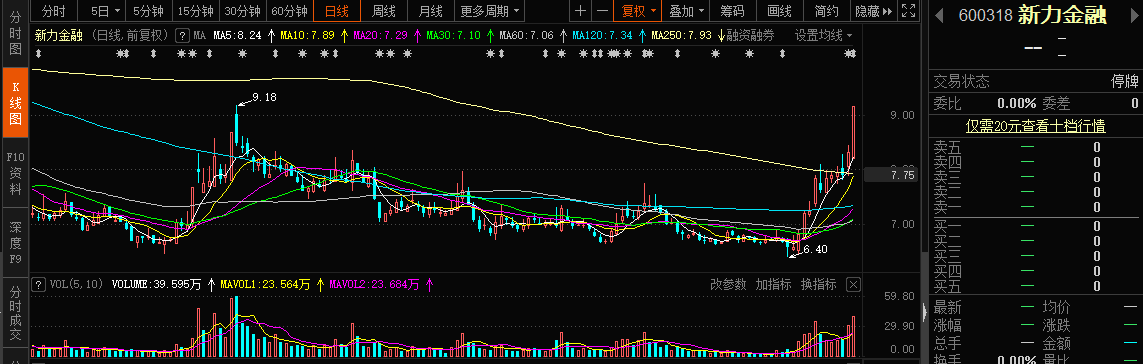Switch to the 15分钟 period tab
1143x364 pixels.
(195, 11)
